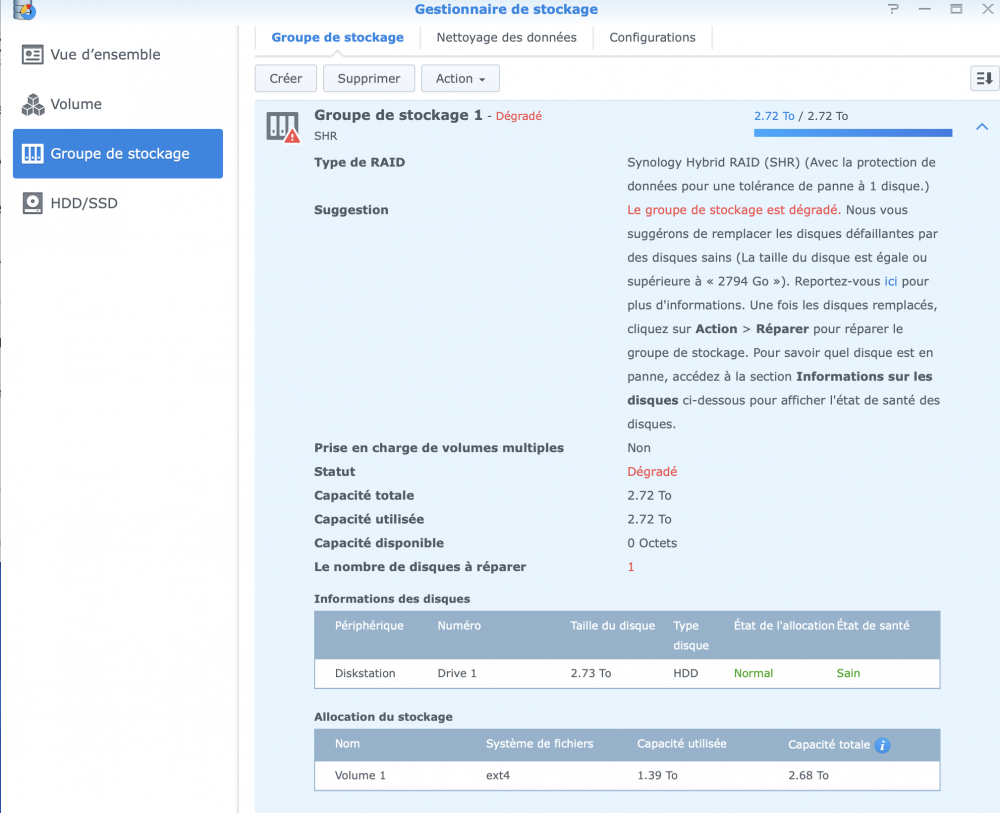The width and height of the screenshot is (1000, 813).
Task: Select the Groupe de stockage tab
Action: (337, 37)
